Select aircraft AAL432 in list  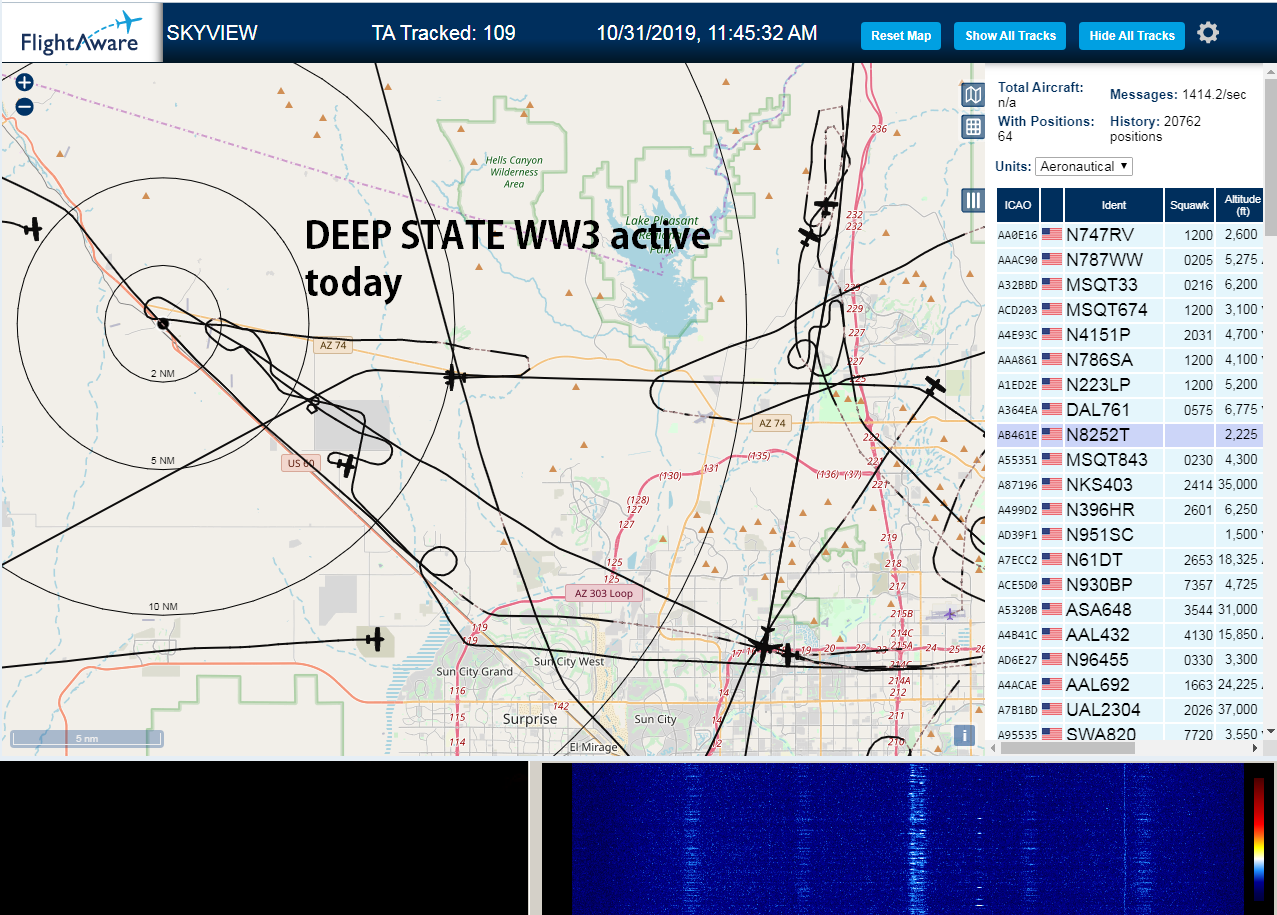click(x=1130, y=634)
